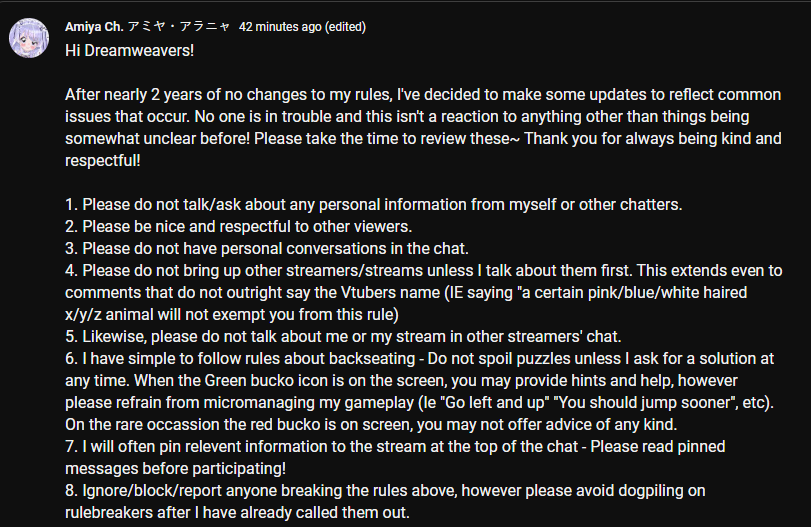Select rule 1 about personal information

[373, 205]
